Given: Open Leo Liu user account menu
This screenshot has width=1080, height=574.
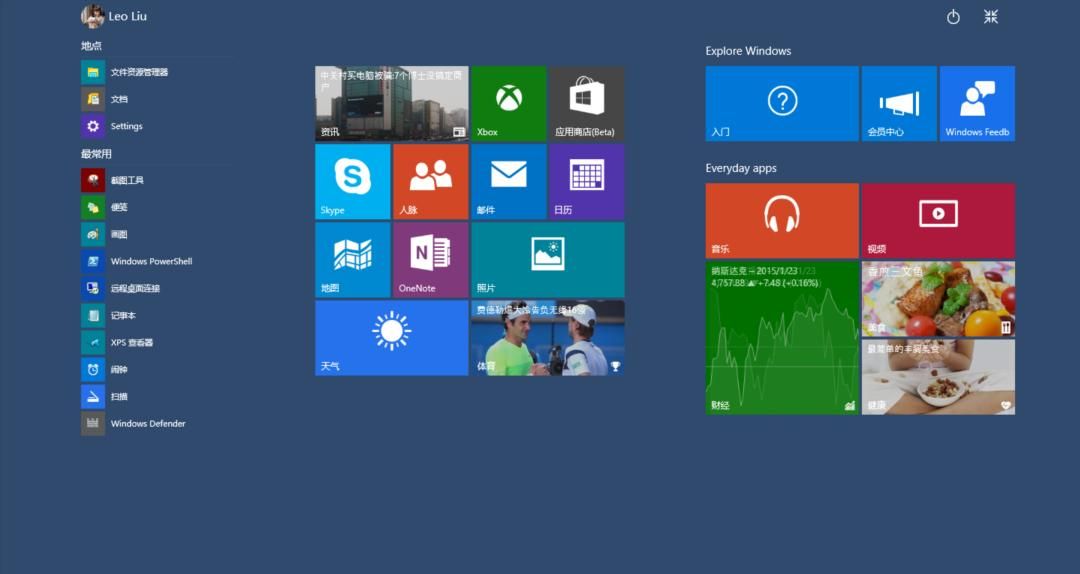Looking at the screenshot, I should coord(114,17).
